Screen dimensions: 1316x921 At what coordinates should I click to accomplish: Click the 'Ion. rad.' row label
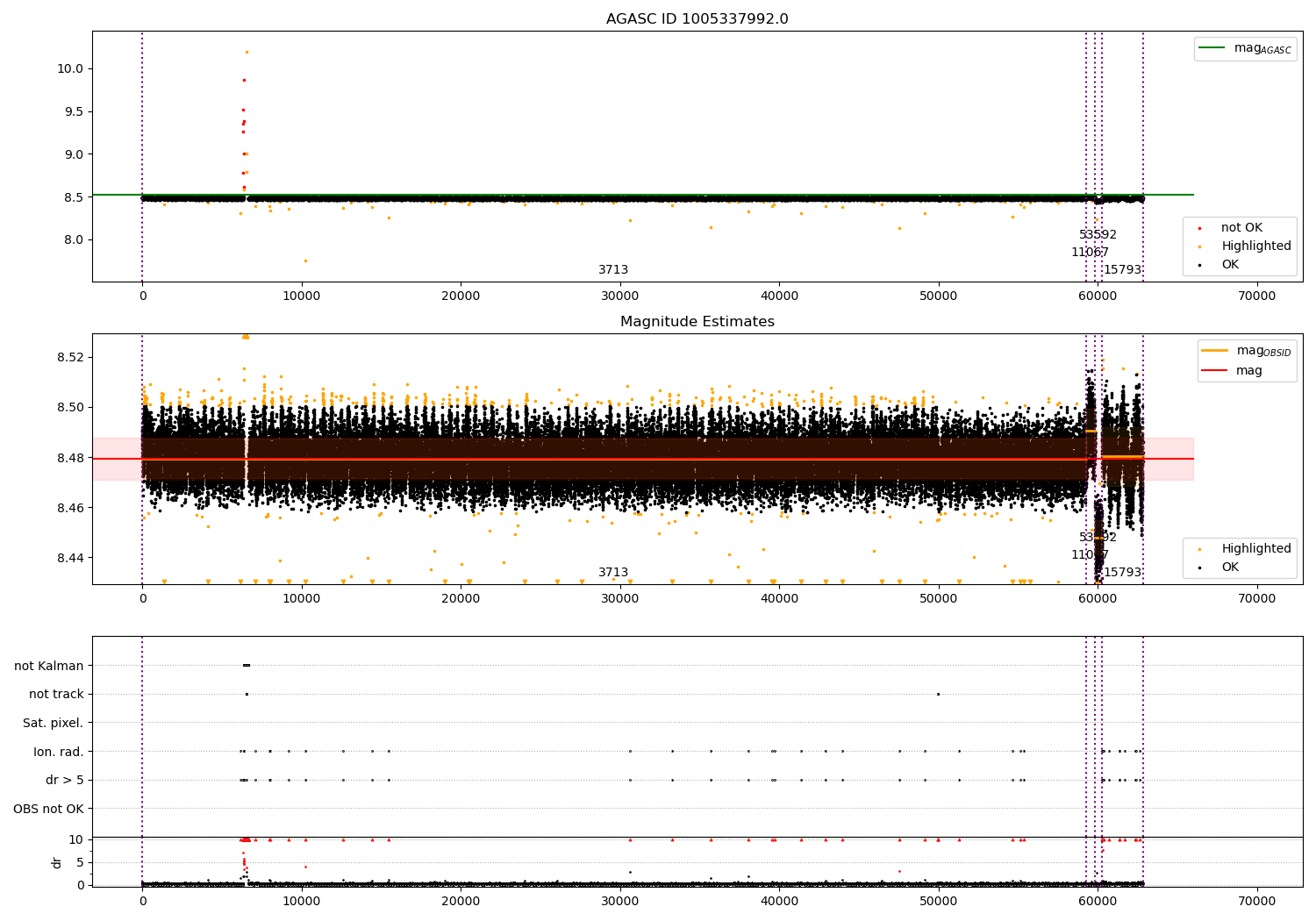pyautogui.click(x=59, y=752)
